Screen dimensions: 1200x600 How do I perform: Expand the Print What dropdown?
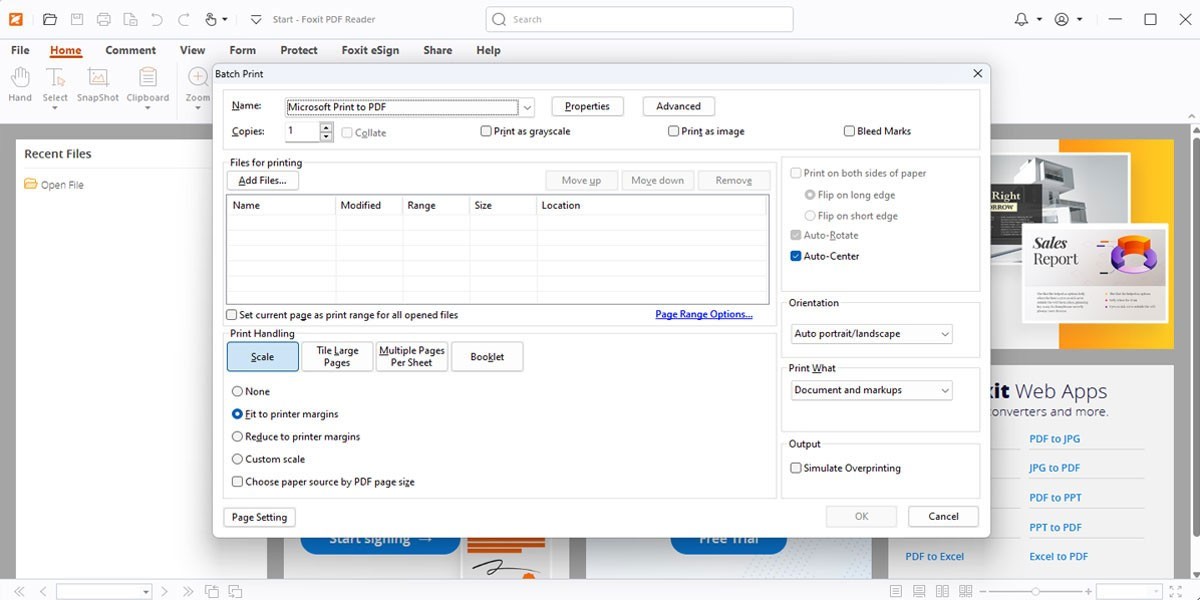(872, 390)
